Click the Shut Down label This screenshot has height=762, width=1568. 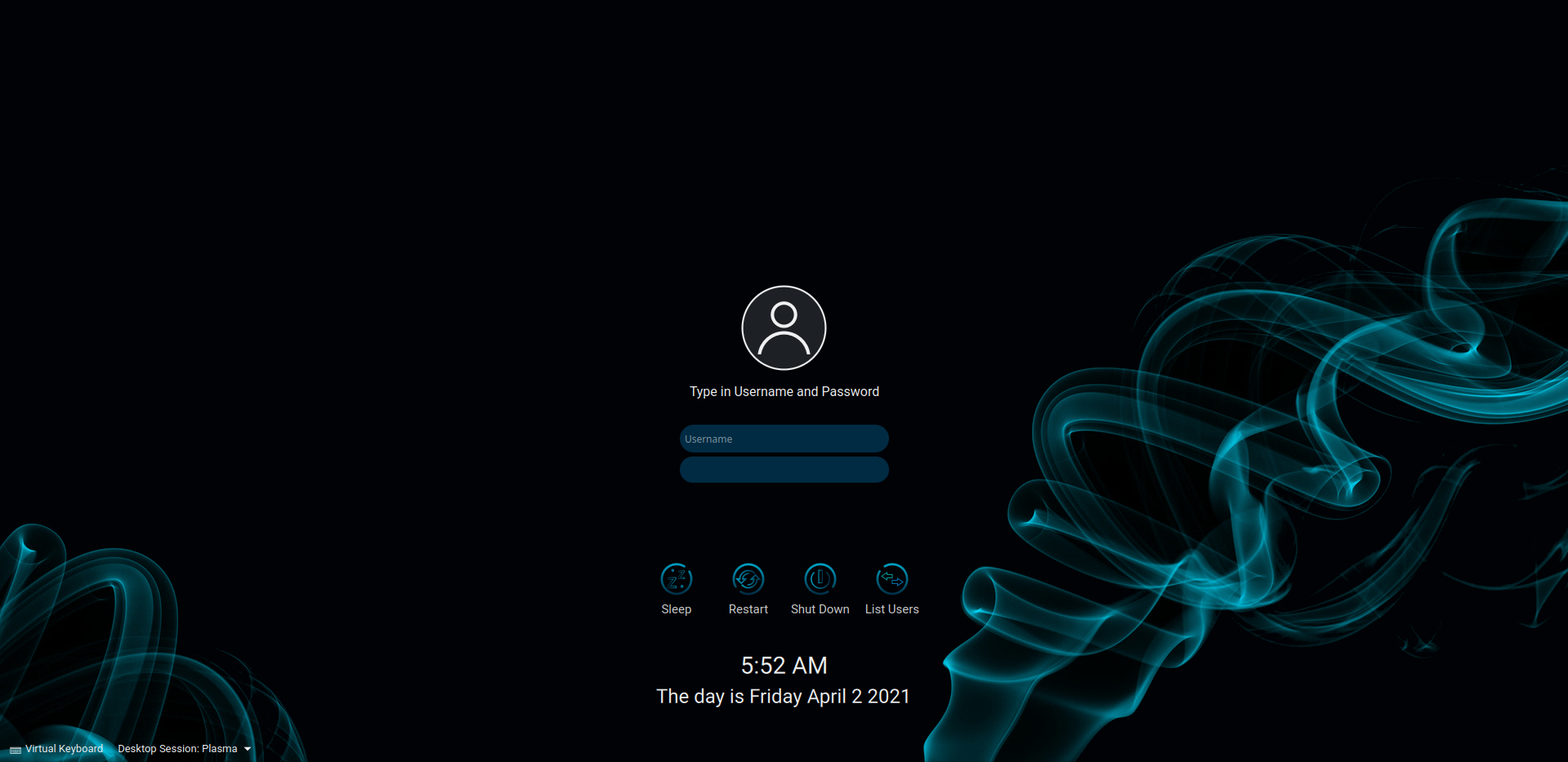pos(820,609)
